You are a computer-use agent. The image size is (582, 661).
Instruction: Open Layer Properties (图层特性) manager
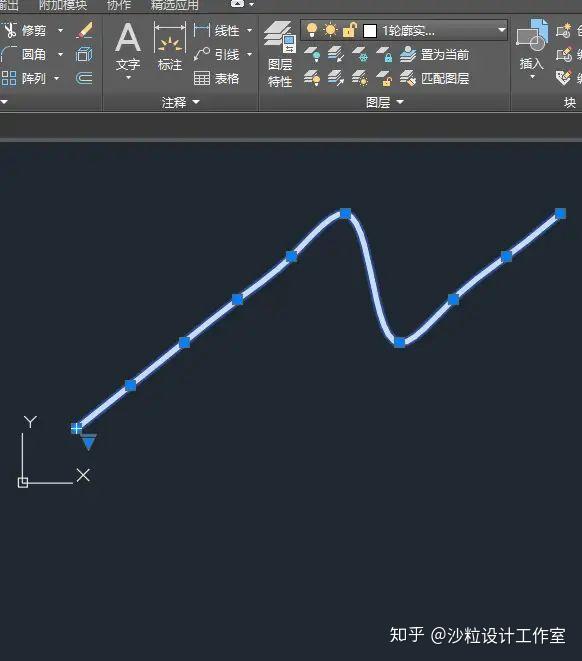[x=280, y=54]
